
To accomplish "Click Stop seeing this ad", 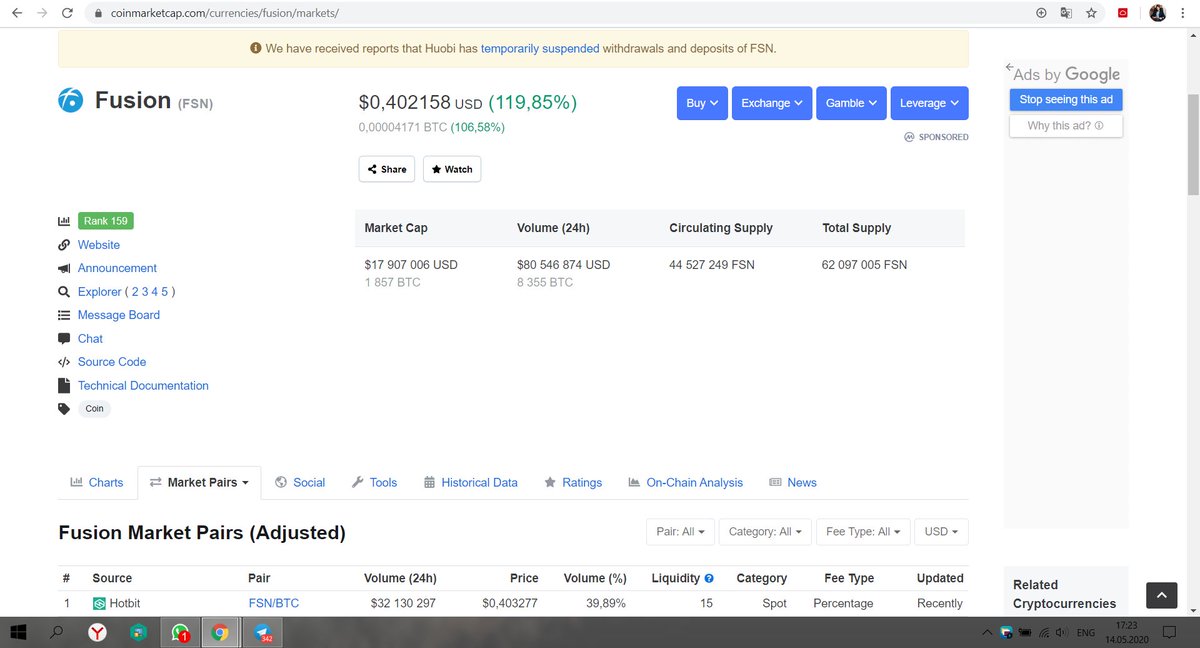I will (x=1066, y=100).
